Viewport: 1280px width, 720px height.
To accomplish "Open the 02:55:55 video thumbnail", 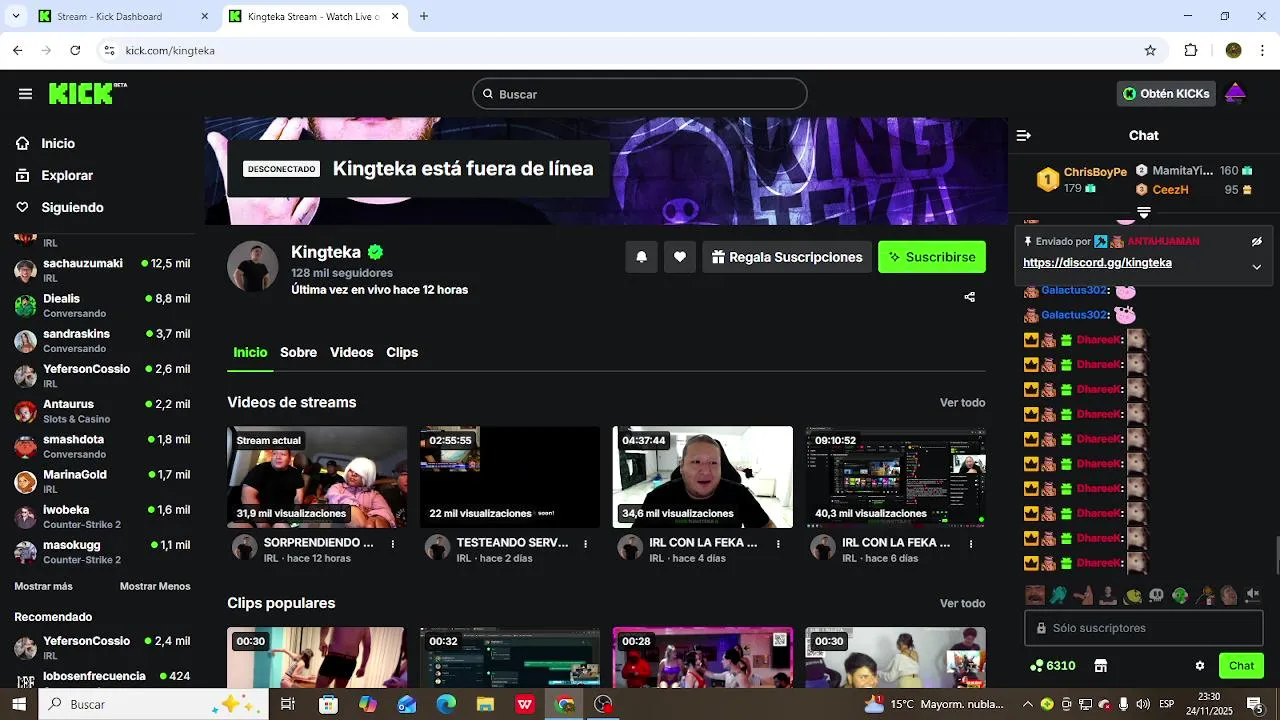I will (x=510, y=477).
